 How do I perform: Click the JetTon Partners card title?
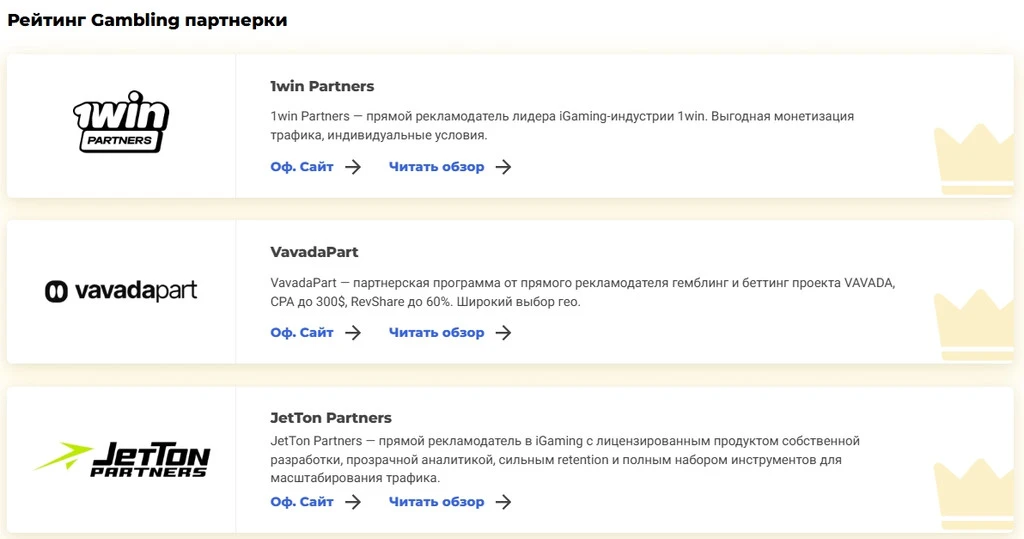pos(331,418)
